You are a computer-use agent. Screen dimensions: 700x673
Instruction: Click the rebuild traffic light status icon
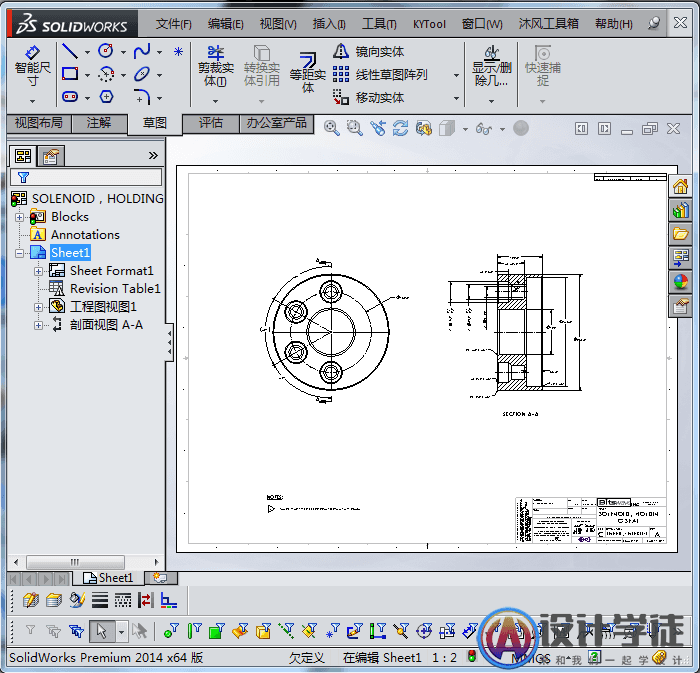(472, 656)
